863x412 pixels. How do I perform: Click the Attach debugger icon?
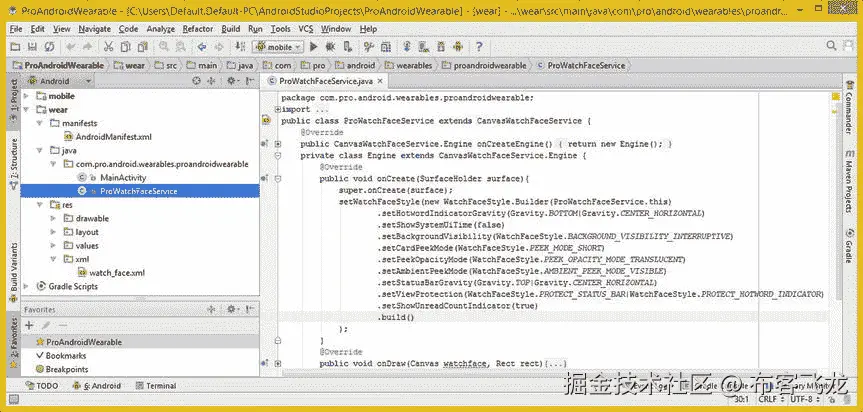[x=348, y=47]
